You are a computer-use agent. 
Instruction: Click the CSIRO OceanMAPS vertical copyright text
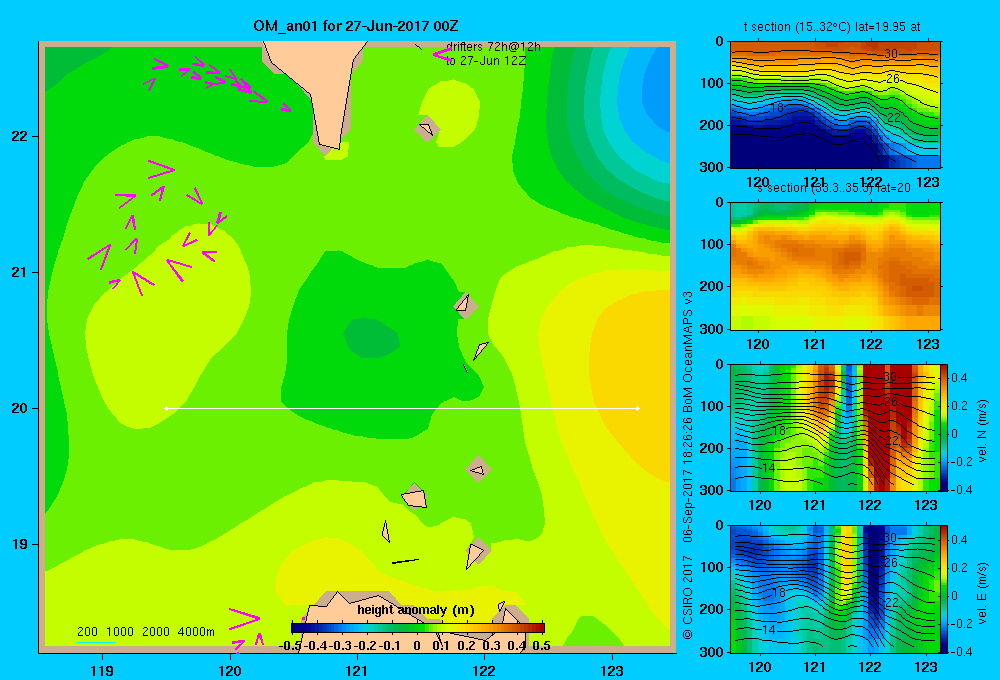point(688,465)
